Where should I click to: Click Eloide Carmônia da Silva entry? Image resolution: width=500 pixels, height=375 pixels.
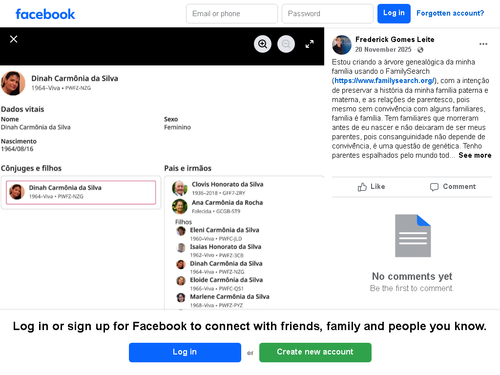220,284
